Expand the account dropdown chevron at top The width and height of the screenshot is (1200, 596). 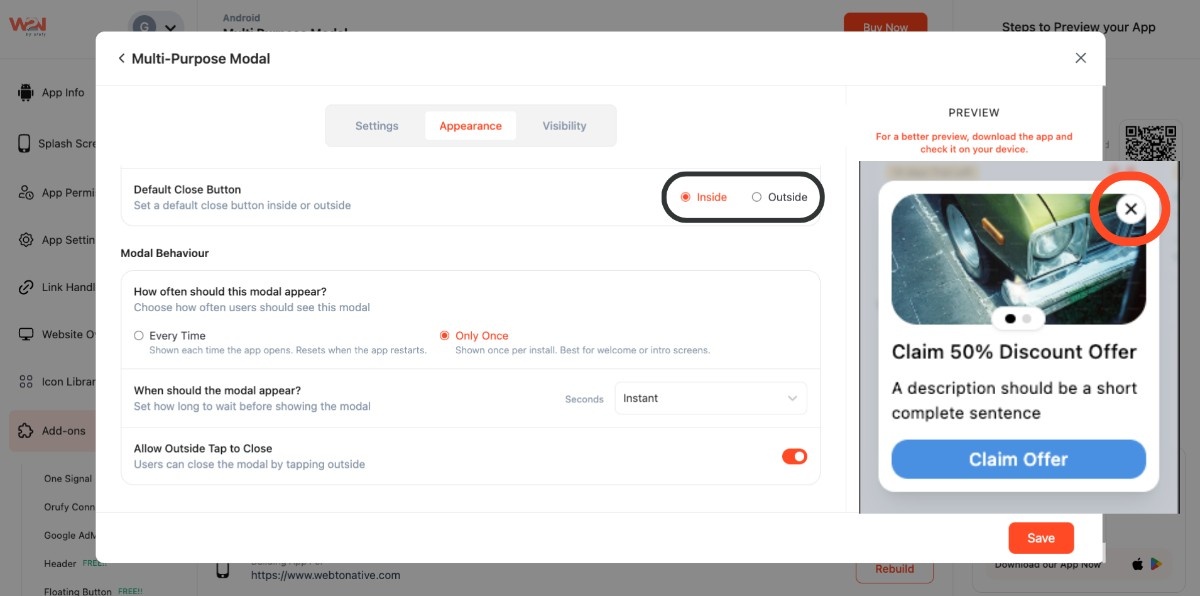click(x=171, y=29)
